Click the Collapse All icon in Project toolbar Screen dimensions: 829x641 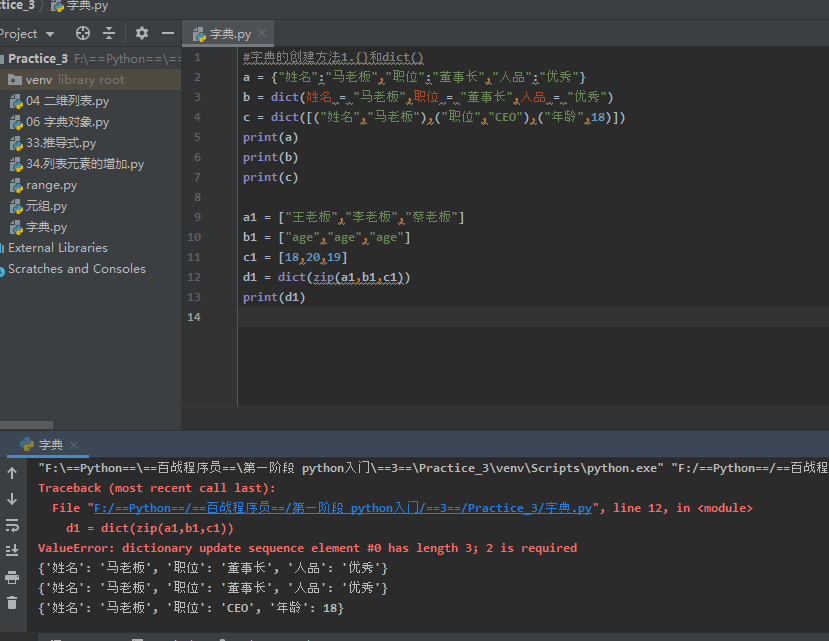point(109,33)
